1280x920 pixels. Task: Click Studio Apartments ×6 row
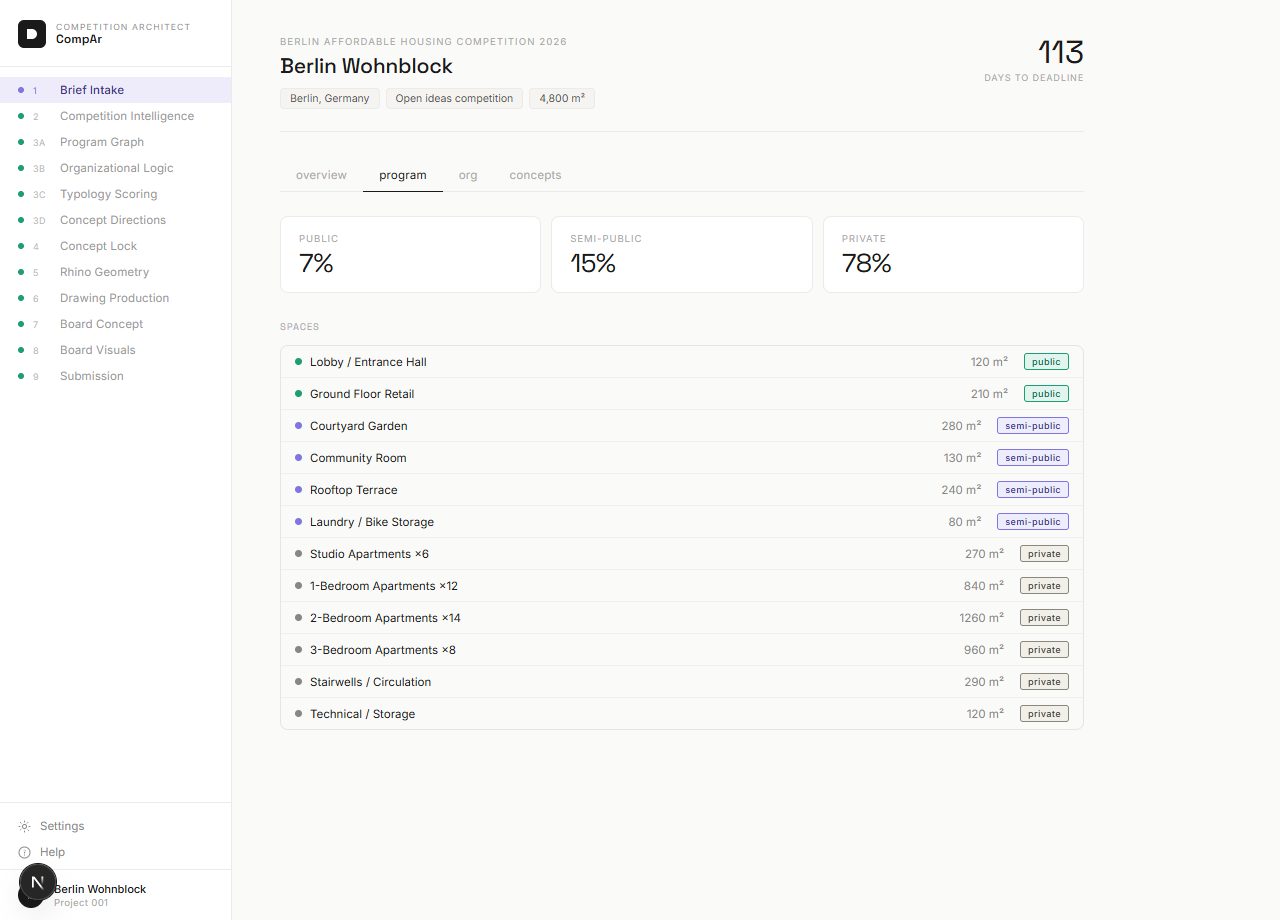(682, 554)
